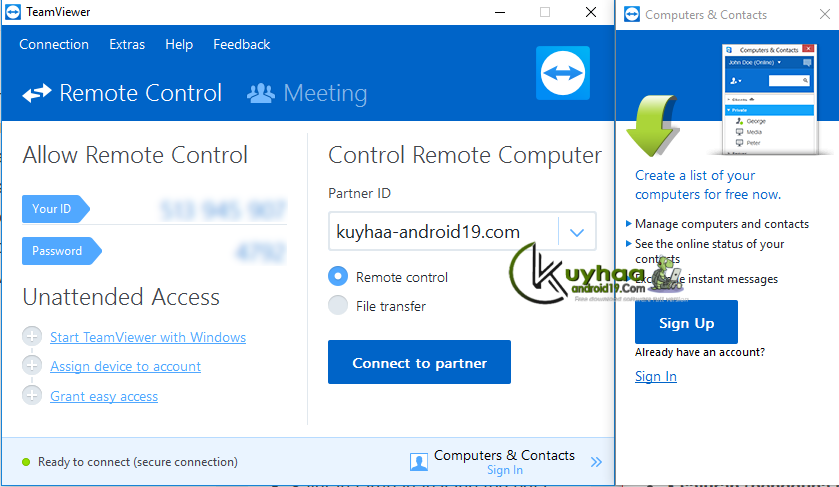Click the plus icon beside Assign device to account
Screen dimensions: 839x487
[32, 365]
